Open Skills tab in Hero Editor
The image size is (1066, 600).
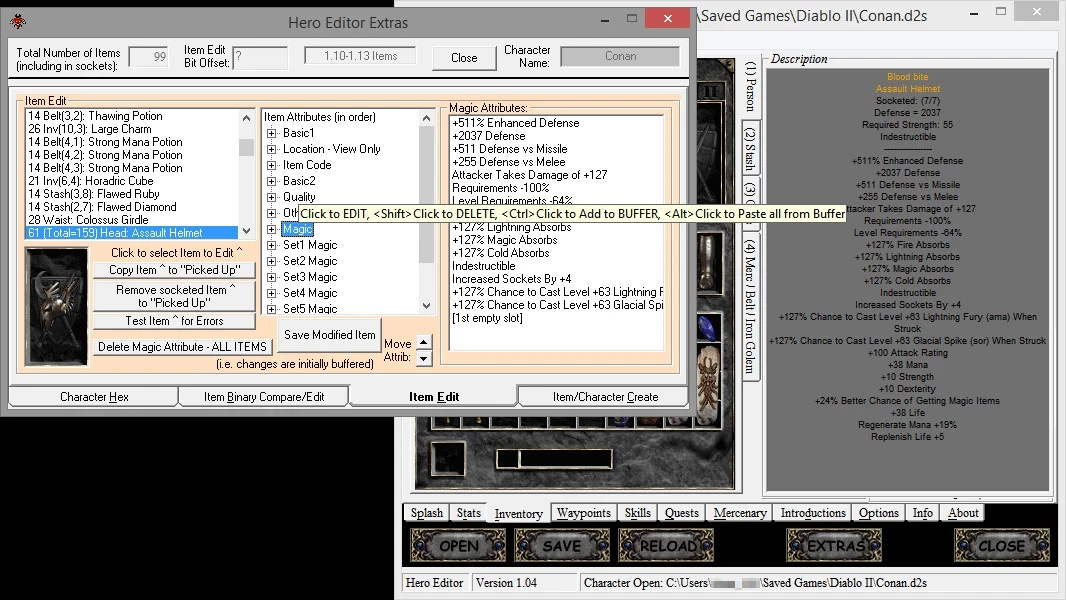(638, 513)
